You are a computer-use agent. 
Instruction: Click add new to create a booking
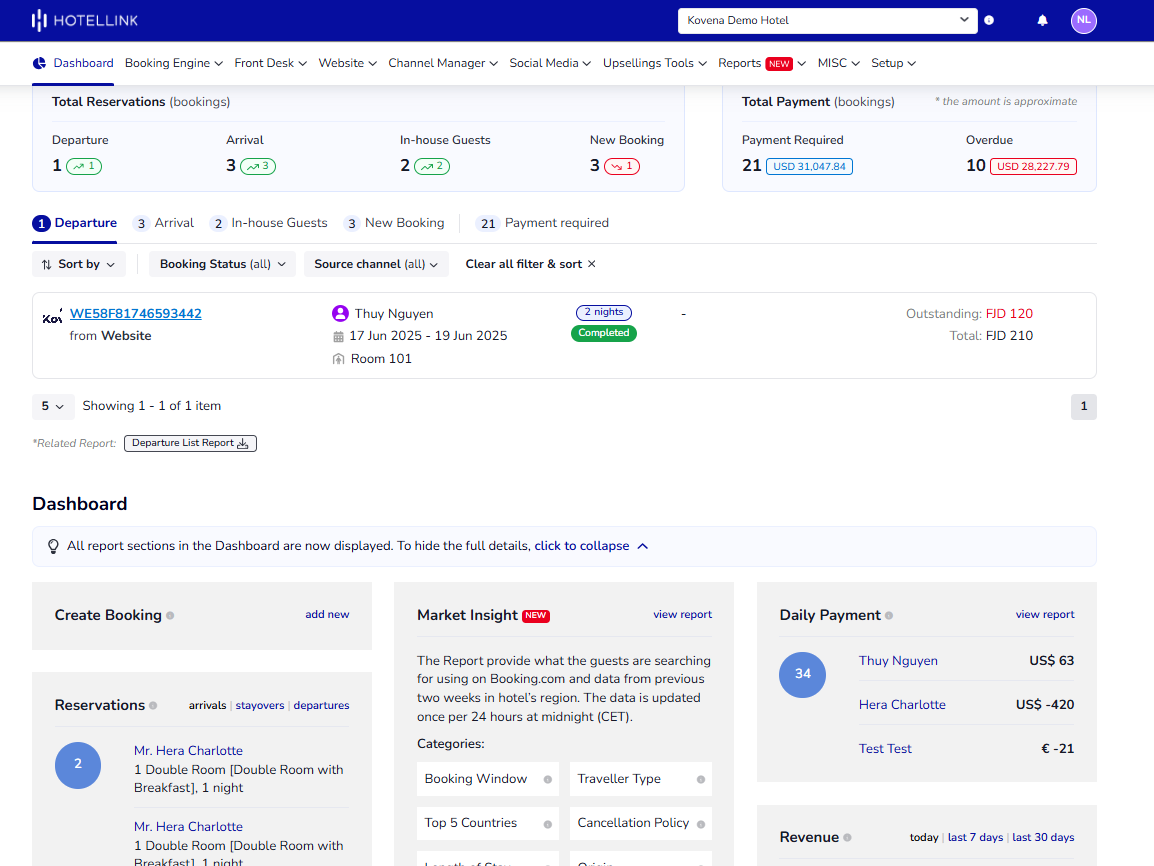coord(327,615)
